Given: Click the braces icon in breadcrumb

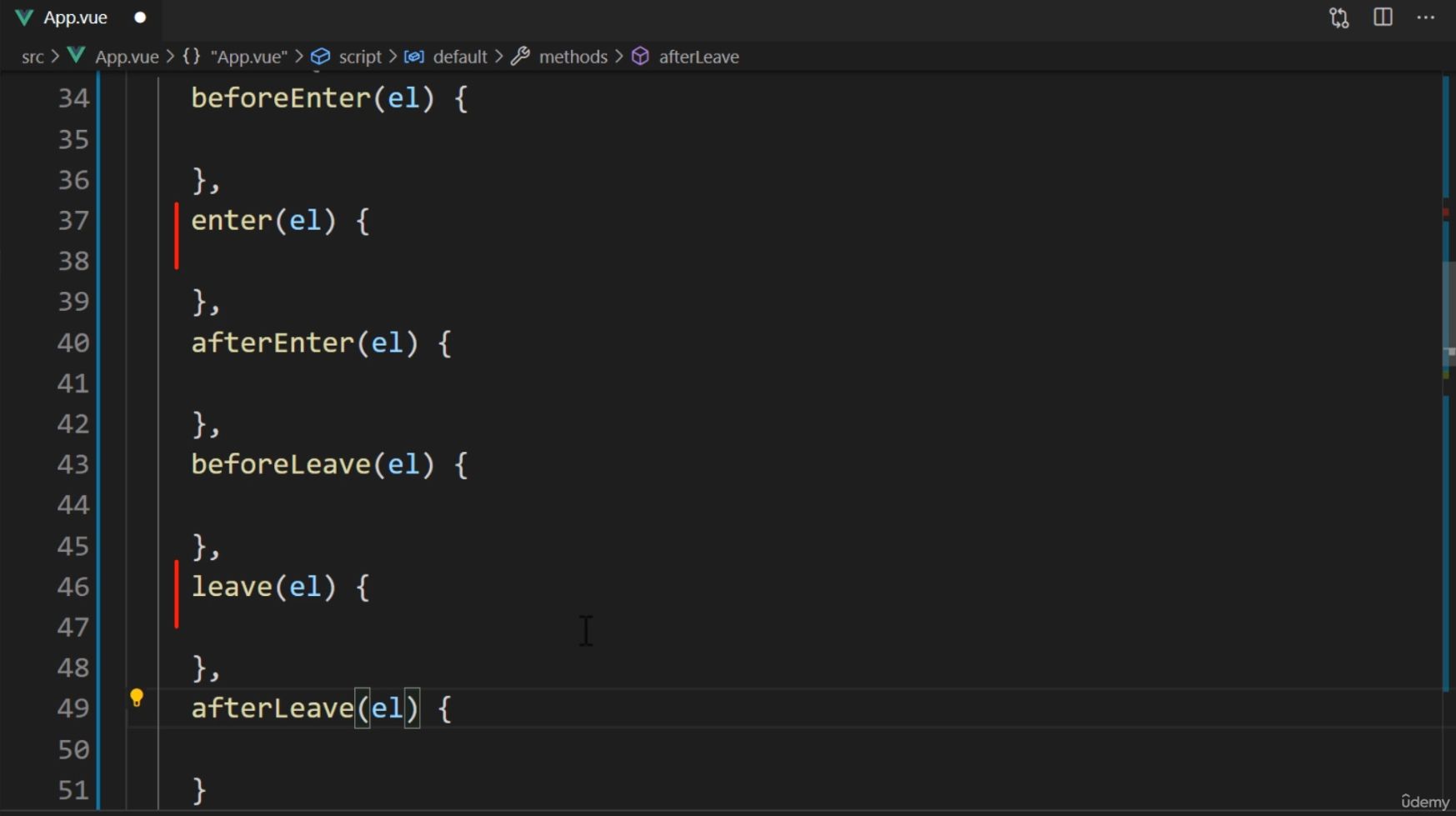Looking at the screenshot, I should click(x=192, y=57).
